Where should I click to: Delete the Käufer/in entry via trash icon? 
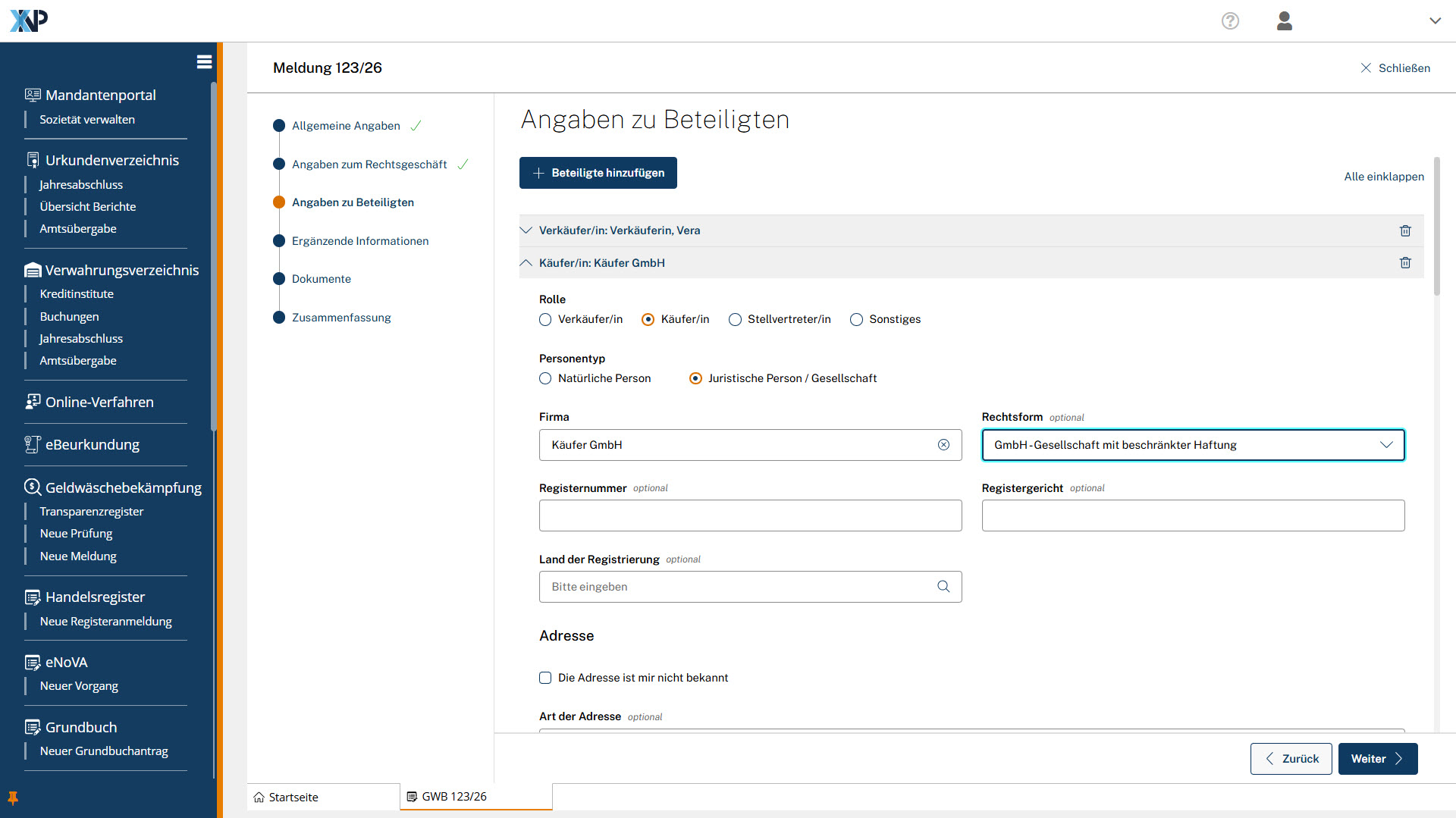[1405, 263]
